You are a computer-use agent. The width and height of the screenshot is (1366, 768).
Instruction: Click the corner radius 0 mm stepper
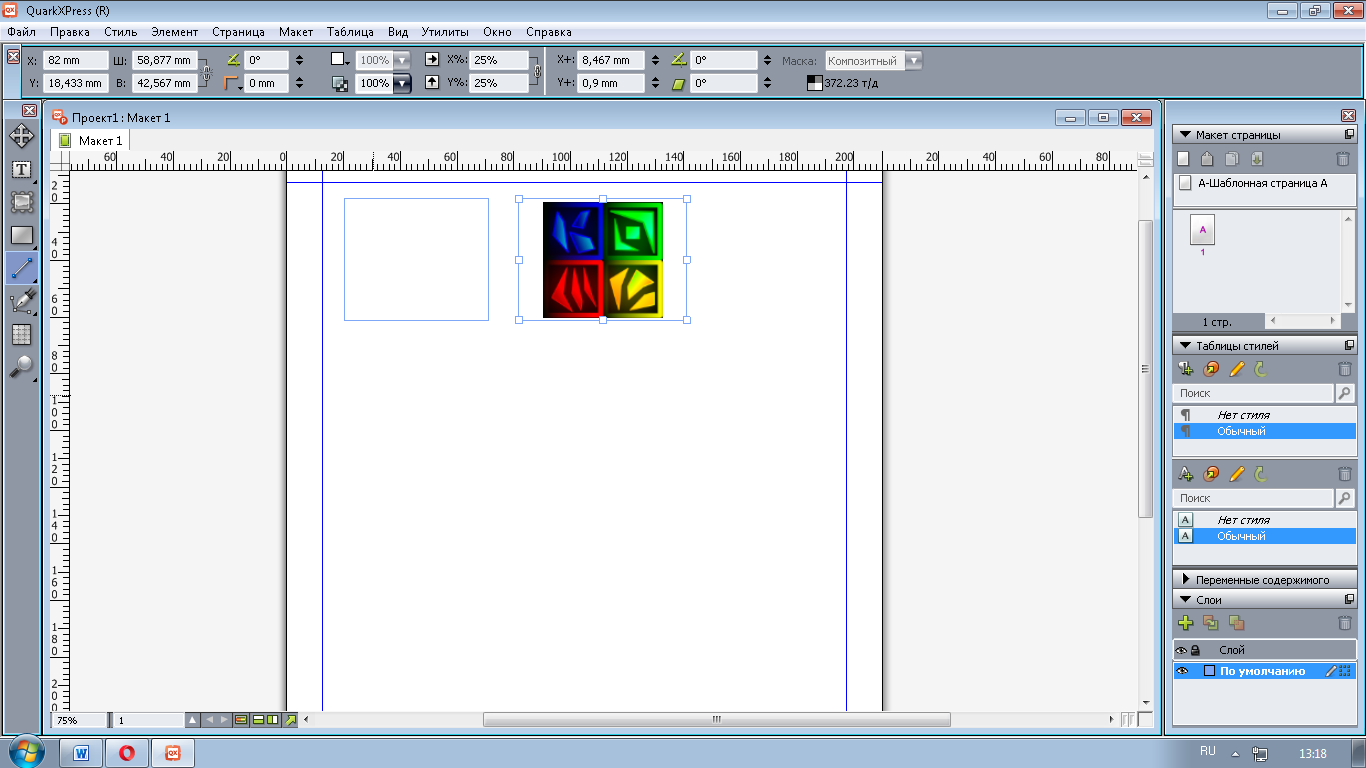[x=300, y=84]
